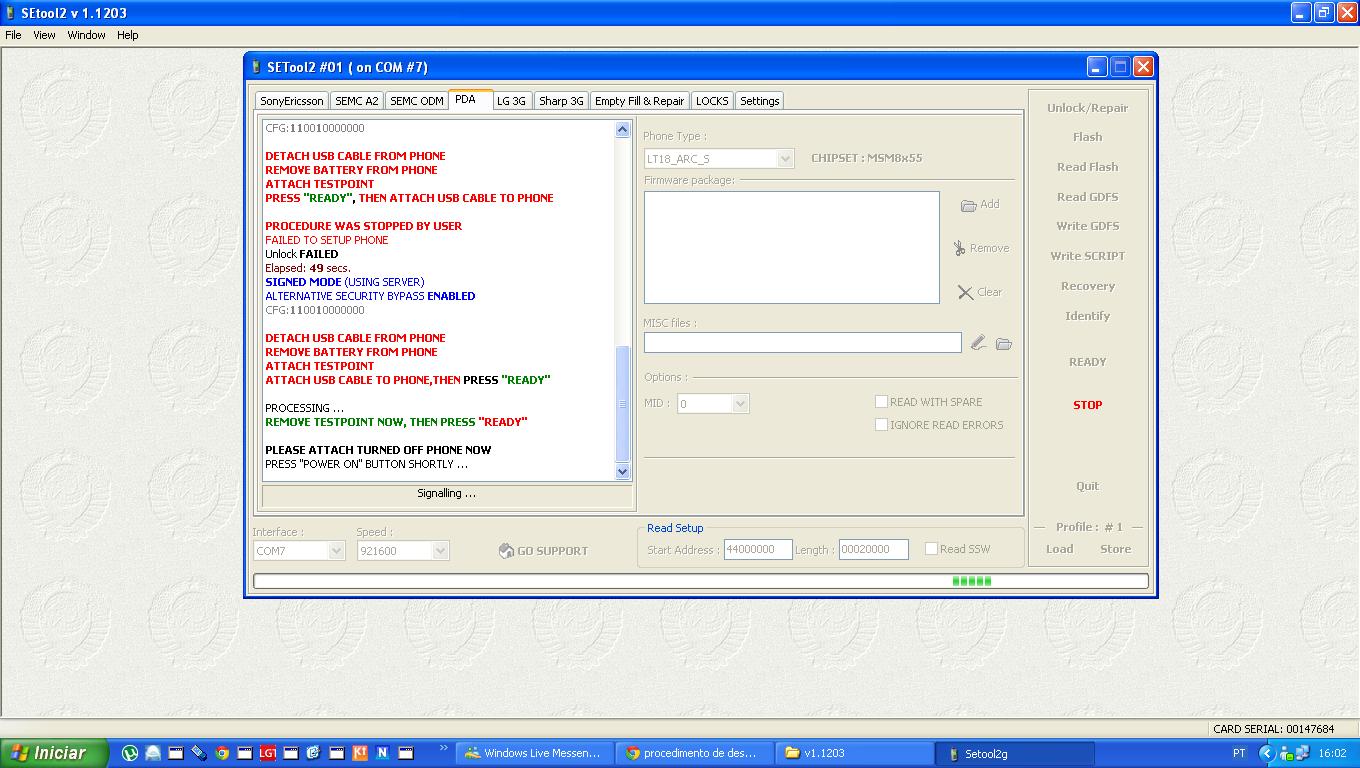
Task: Click the network connection tray icon
Action: tap(1305, 753)
